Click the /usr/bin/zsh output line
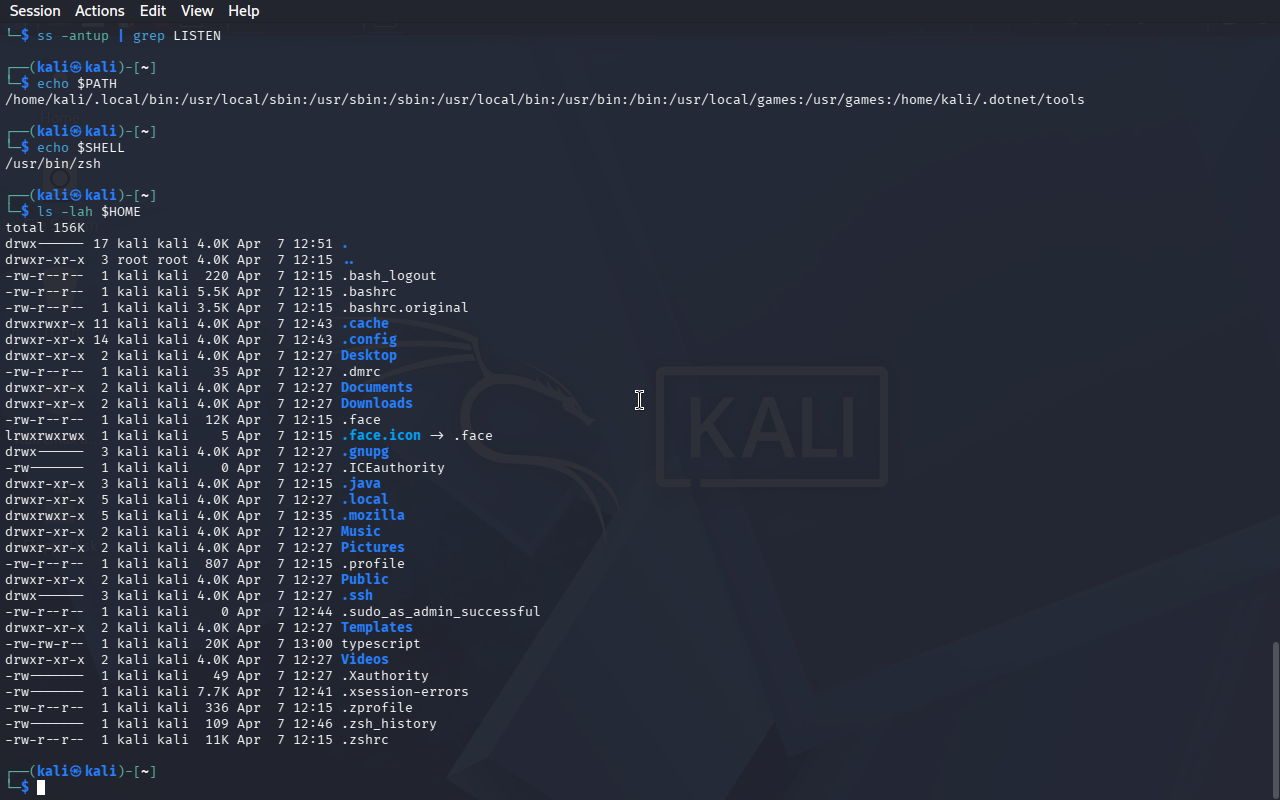1280x800 pixels. (53, 163)
